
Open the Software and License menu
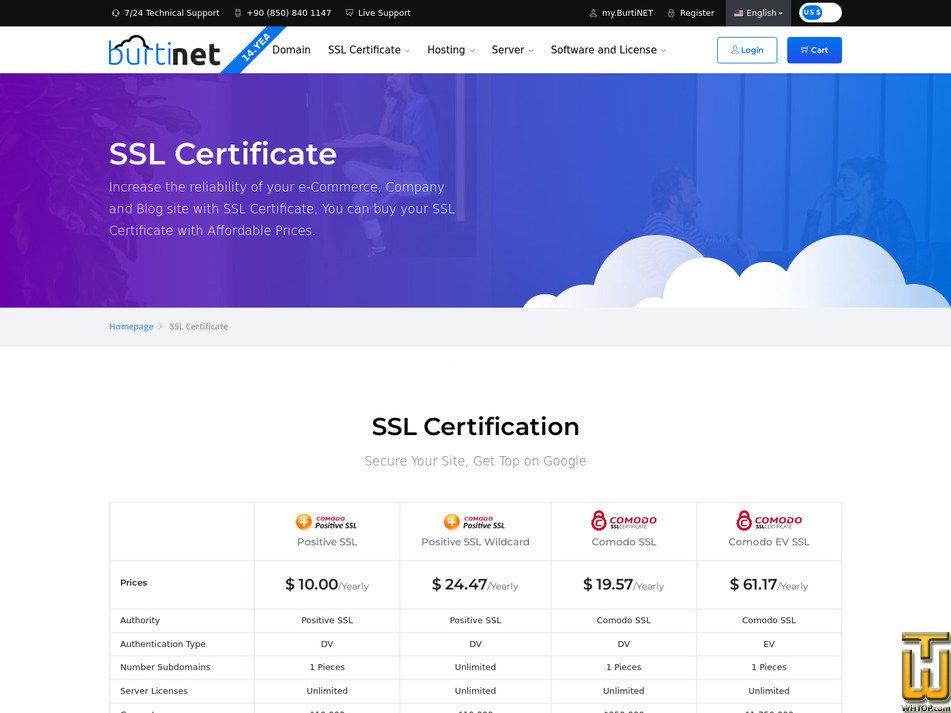tap(608, 49)
